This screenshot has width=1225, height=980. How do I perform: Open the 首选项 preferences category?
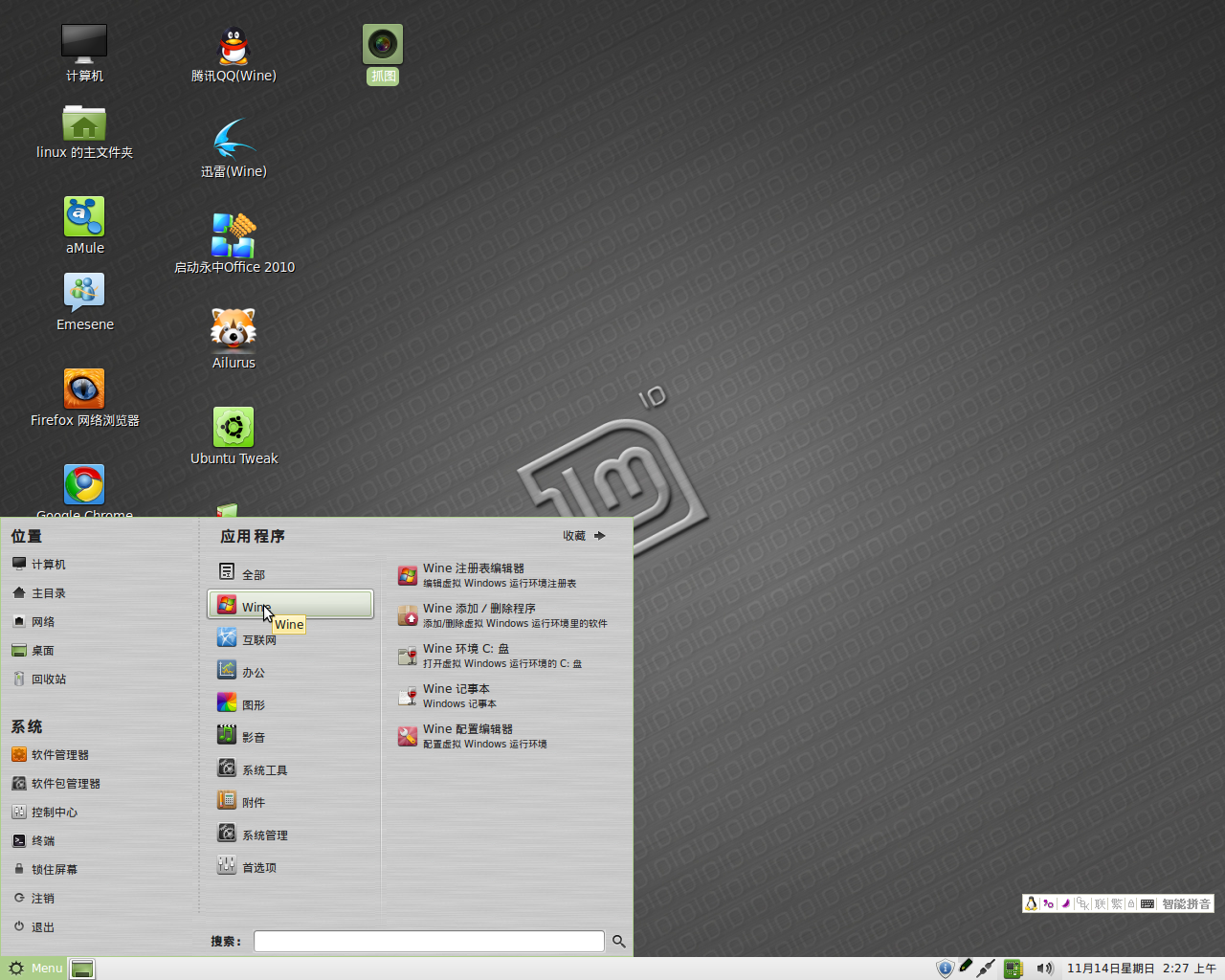point(290,866)
